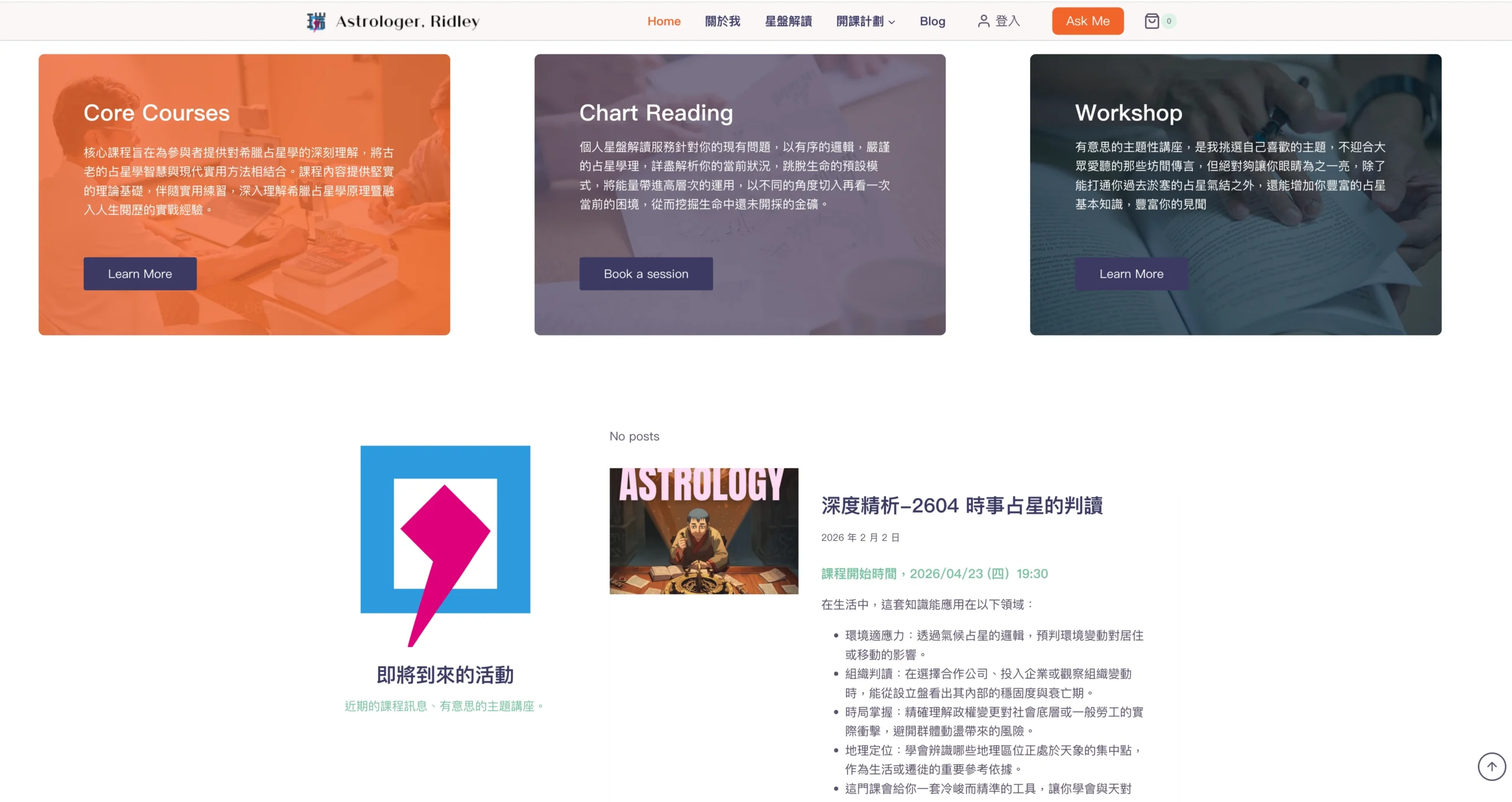1512x802 pixels.
Task: Expand the 開課計劃 dropdown chevron
Action: [x=892, y=22]
